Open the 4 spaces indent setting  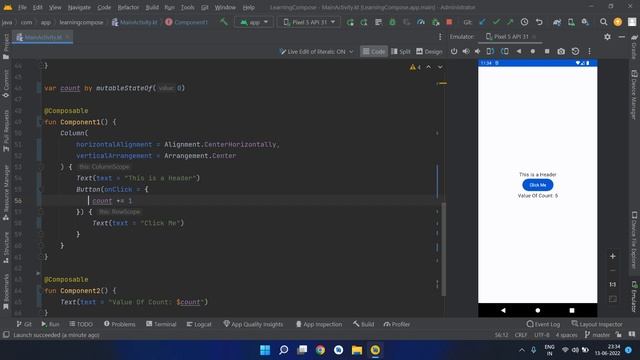click(x=567, y=335)
